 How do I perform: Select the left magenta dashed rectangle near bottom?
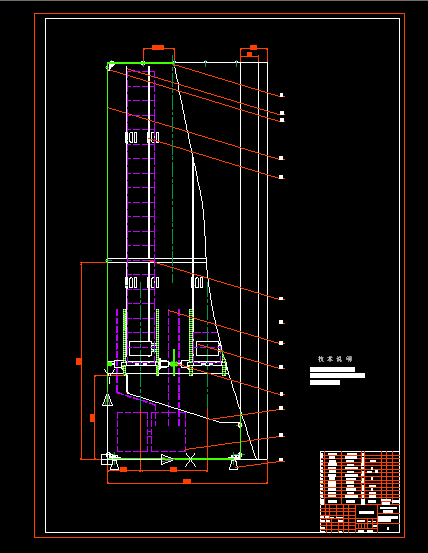coord(132,432)
